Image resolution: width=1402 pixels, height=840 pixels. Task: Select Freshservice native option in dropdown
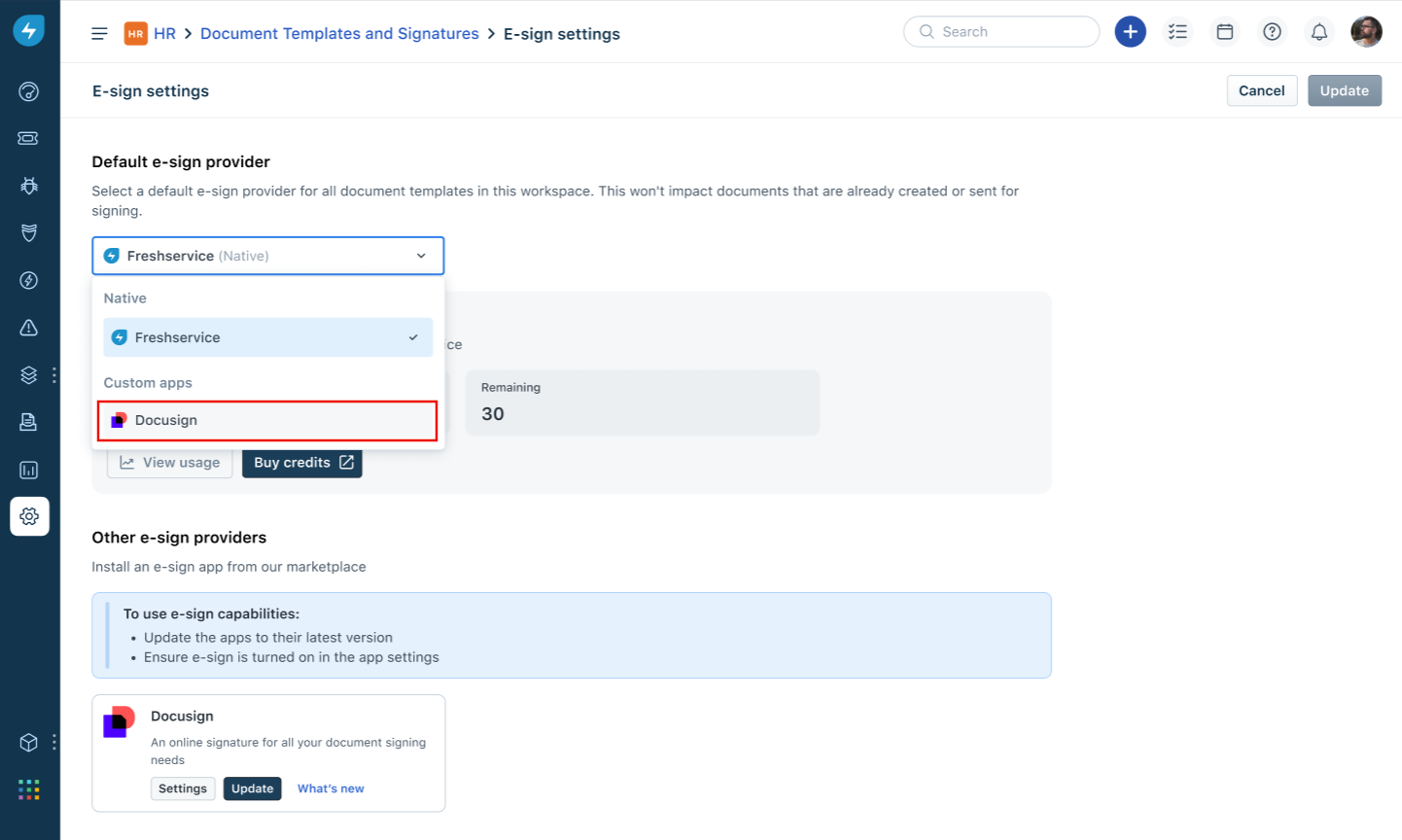coord(268,337)
